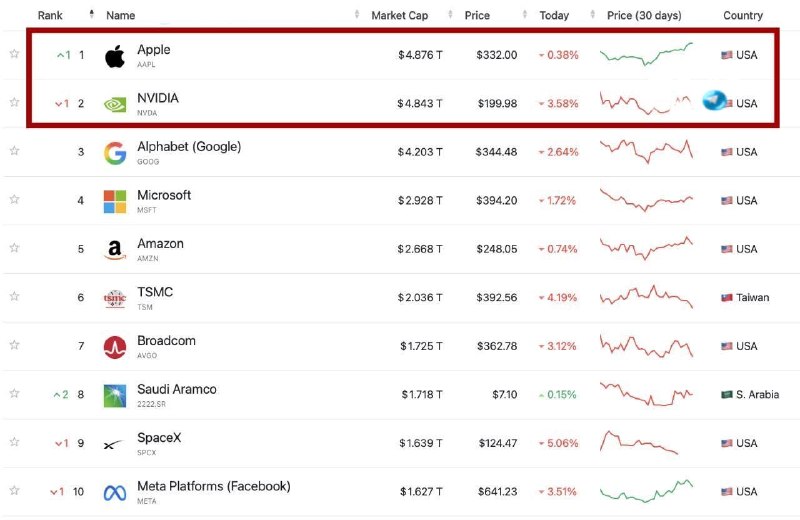This screenshot has width=800, height=520.
Task: Sort by Market Cap column header
Action: coord(399,15)
